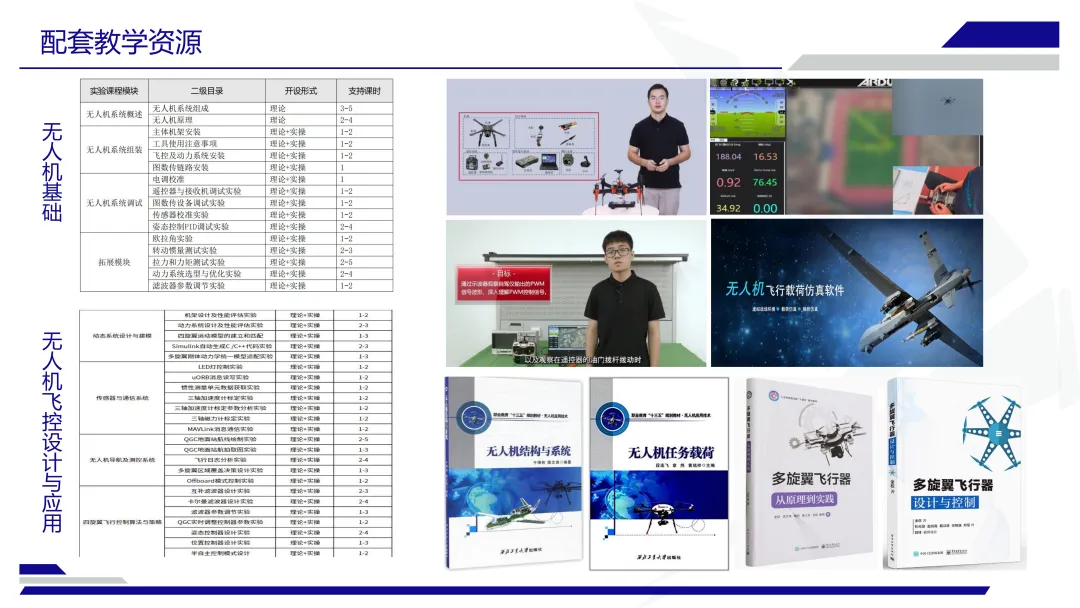Select the '主体机架安装' row entry

pyautogui.click(x=176, y=132)
